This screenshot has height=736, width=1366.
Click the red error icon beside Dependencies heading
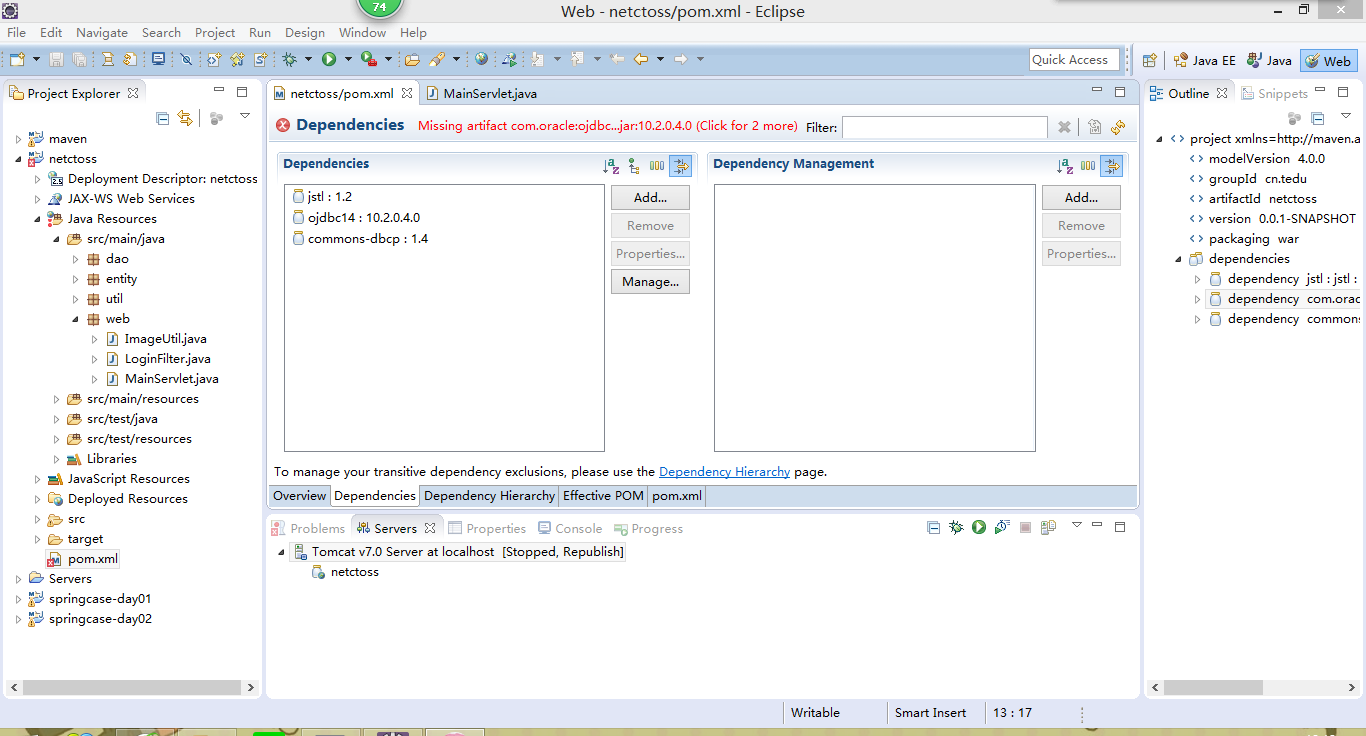283,125
